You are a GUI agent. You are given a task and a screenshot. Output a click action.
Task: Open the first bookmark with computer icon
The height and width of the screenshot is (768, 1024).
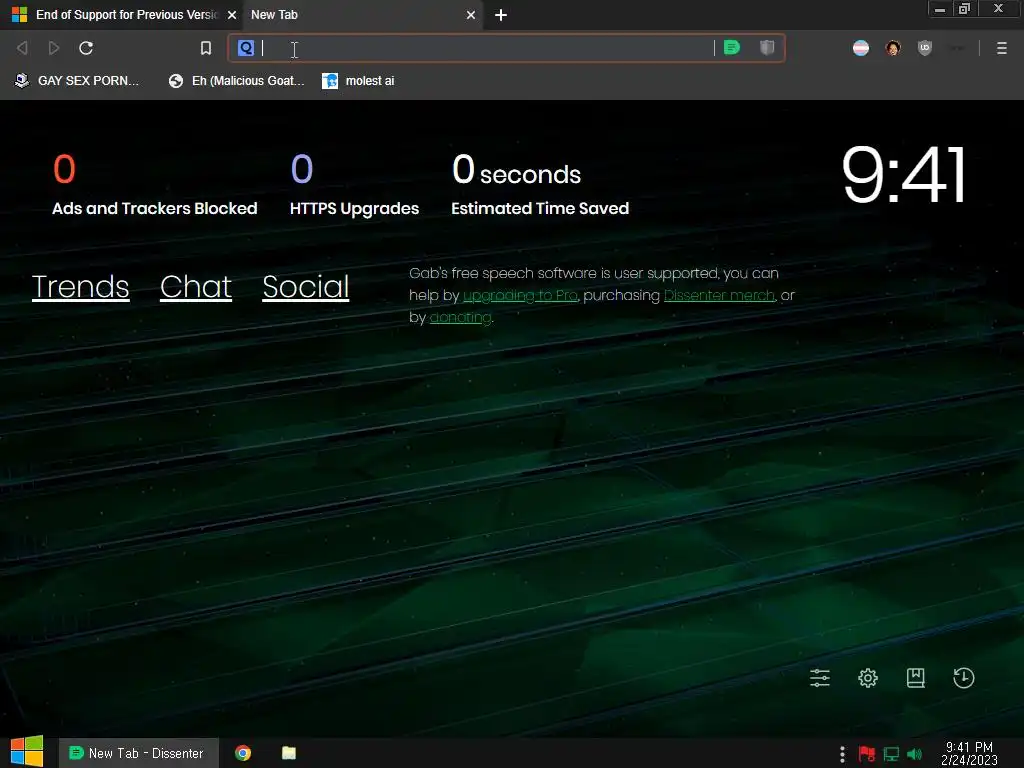click(x=76, y=81)
